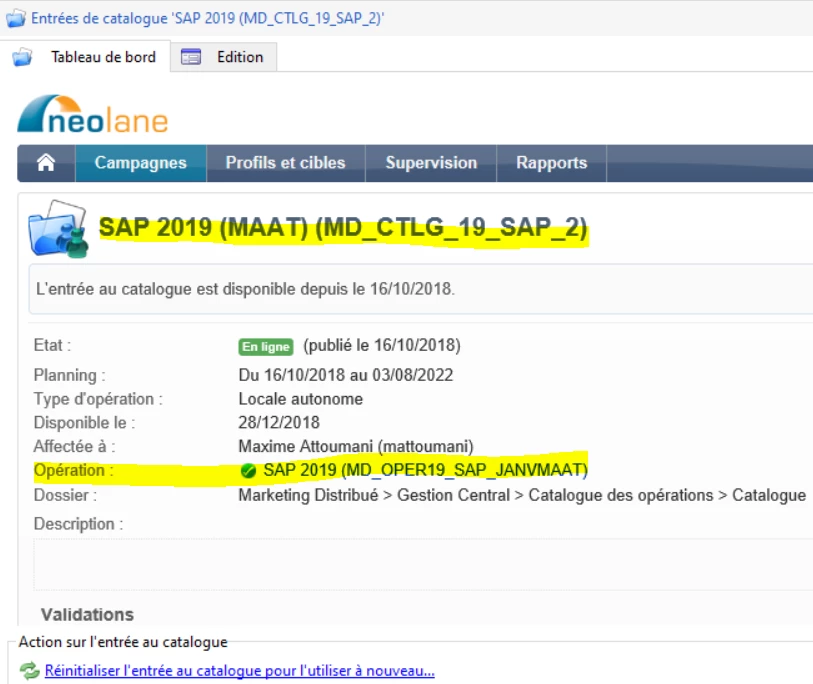
Task: Click the Tableau de bord folder icon
Action: pos(22,57)
